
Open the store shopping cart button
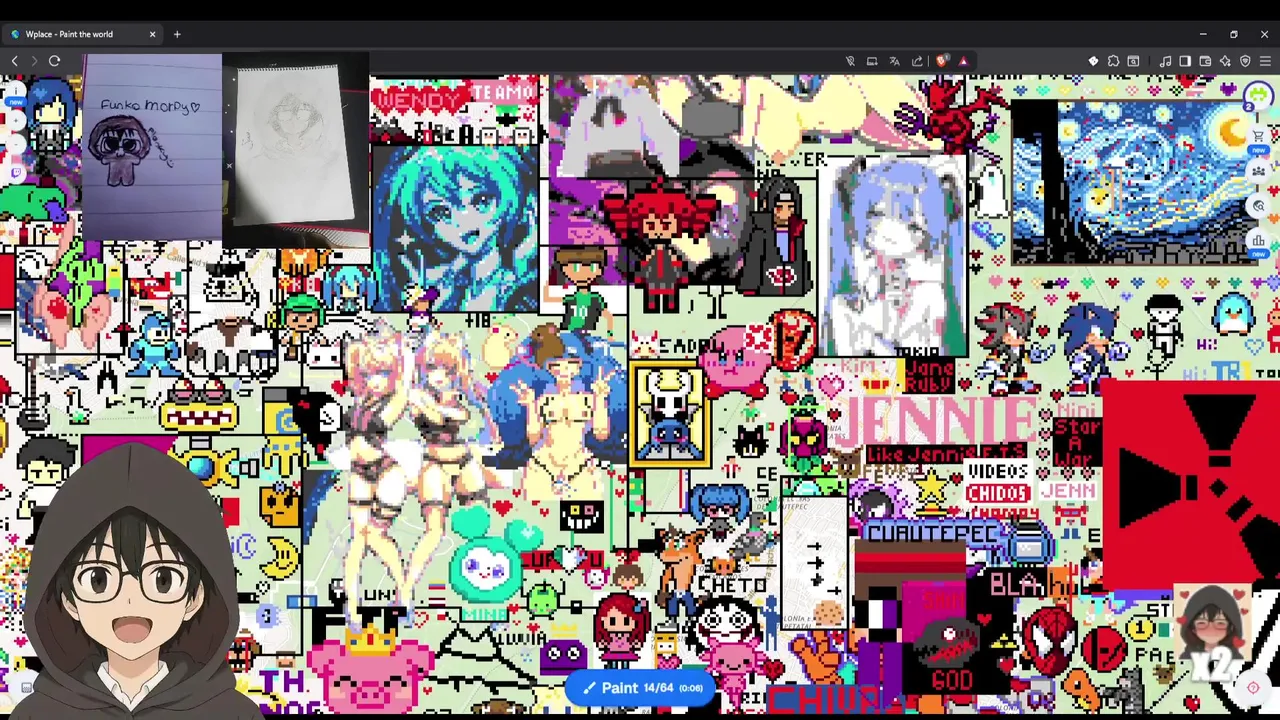coord(1258,136)
